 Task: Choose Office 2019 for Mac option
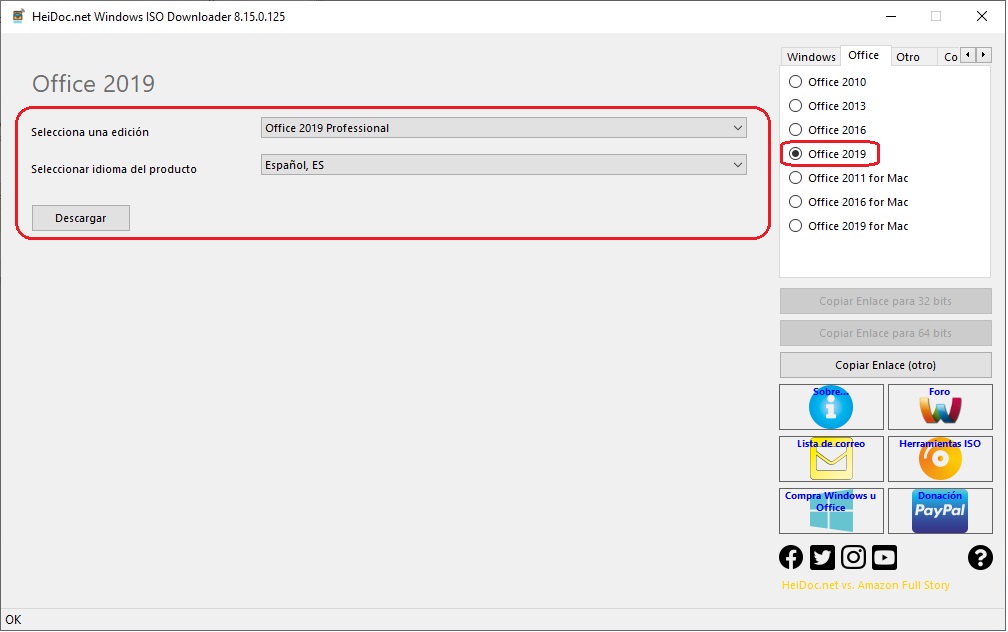tap(796, 226)
